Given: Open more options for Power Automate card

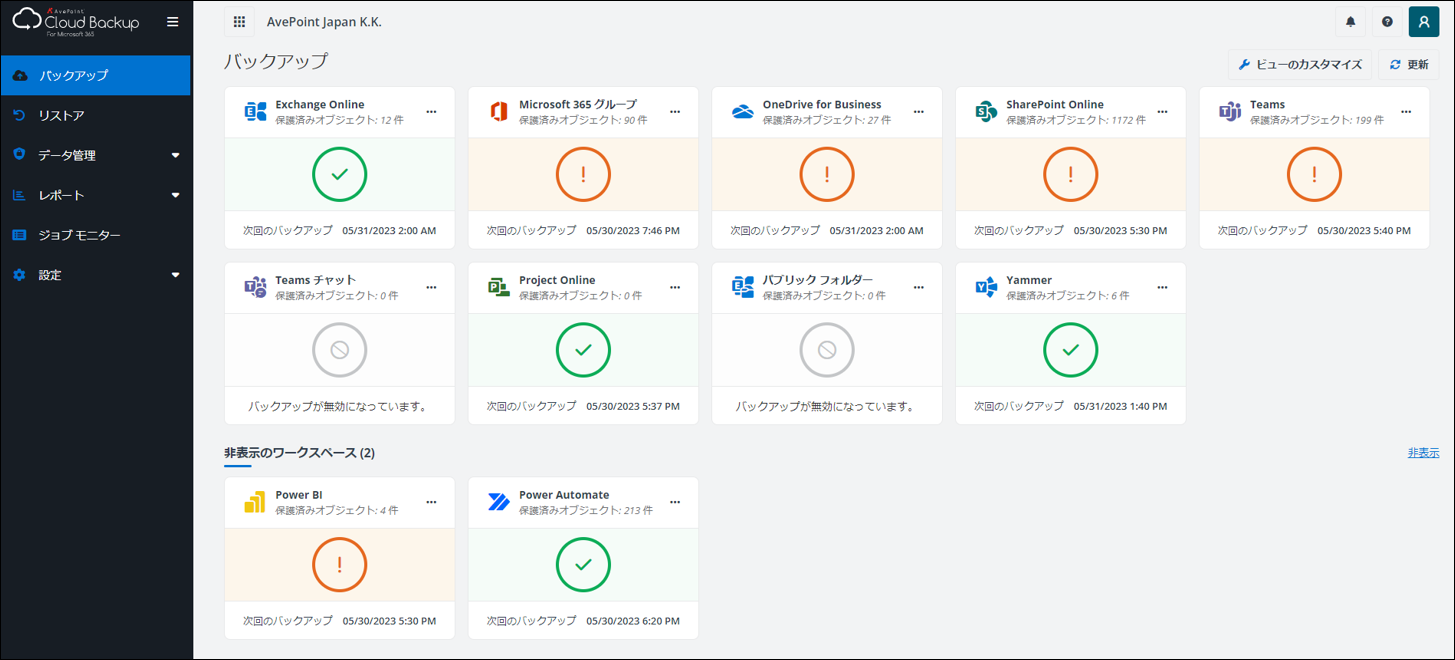Looking at the screenshot, I should (x=675, y=503).
